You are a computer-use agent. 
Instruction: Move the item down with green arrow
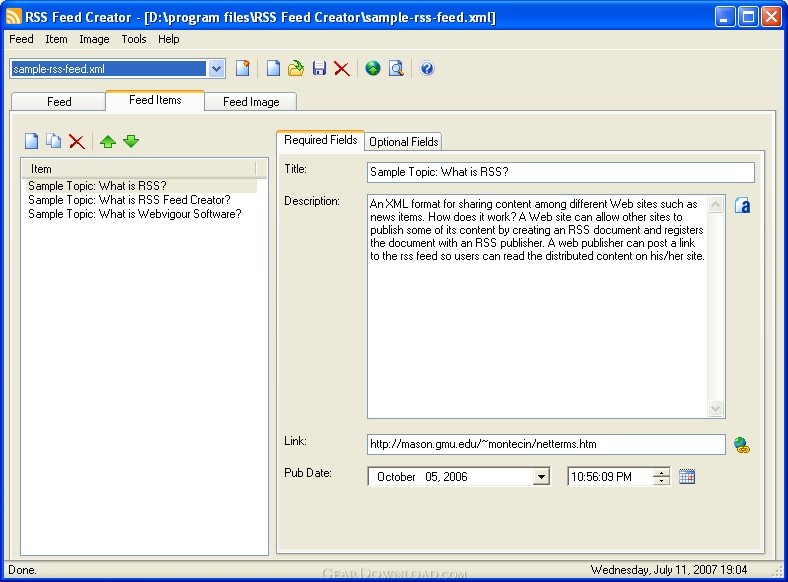tap(131, 141)
